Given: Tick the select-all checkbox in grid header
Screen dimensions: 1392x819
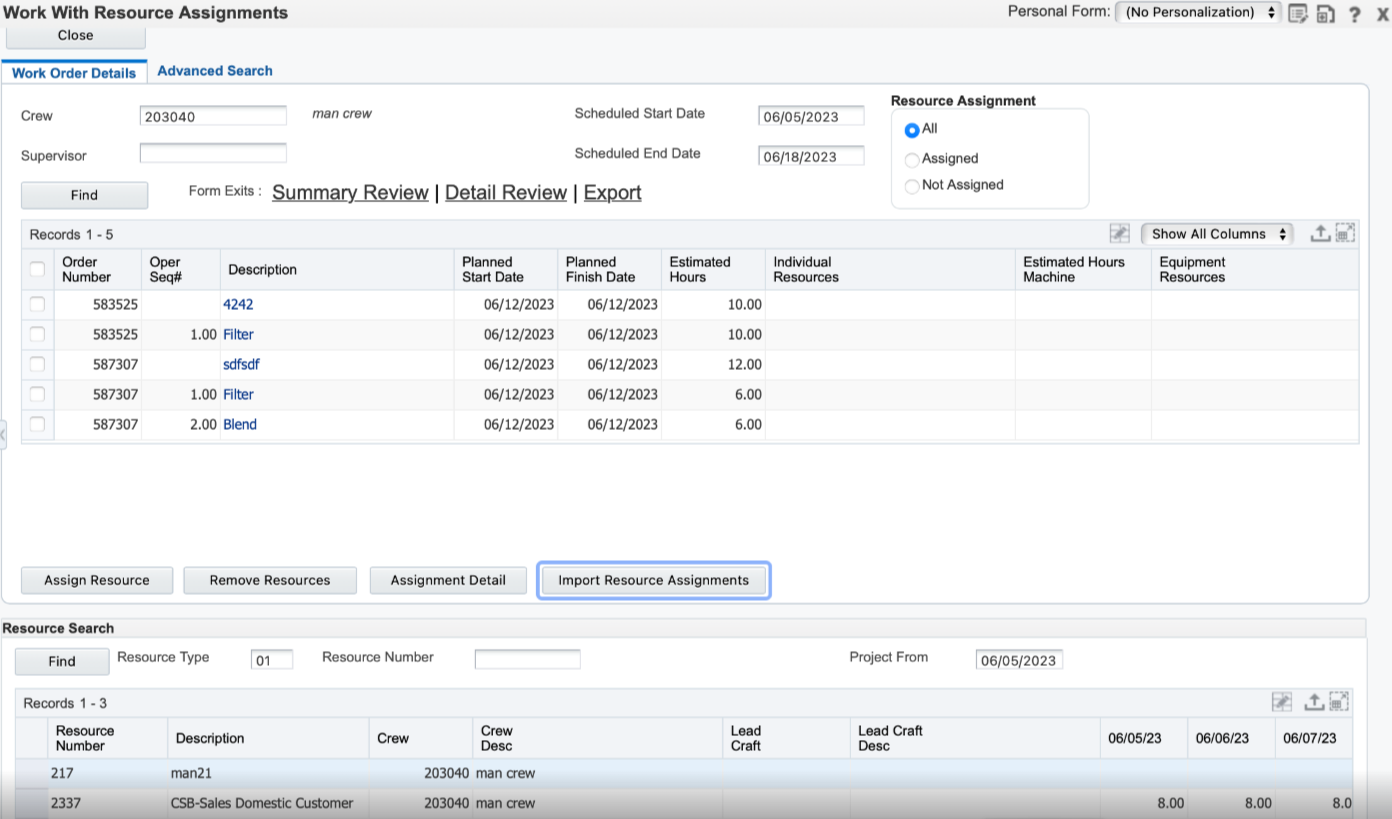Looking at the screenshot, I should pos(37,269).
